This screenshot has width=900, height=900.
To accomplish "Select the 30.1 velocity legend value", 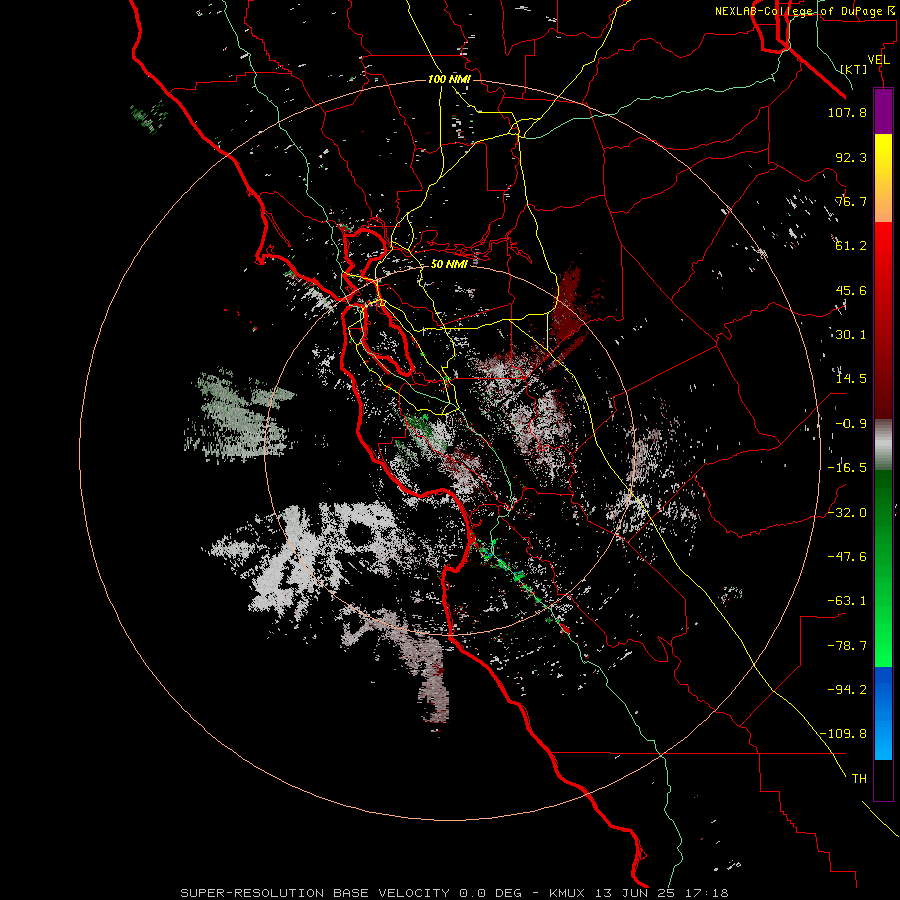I will click(x=851, y=335).
